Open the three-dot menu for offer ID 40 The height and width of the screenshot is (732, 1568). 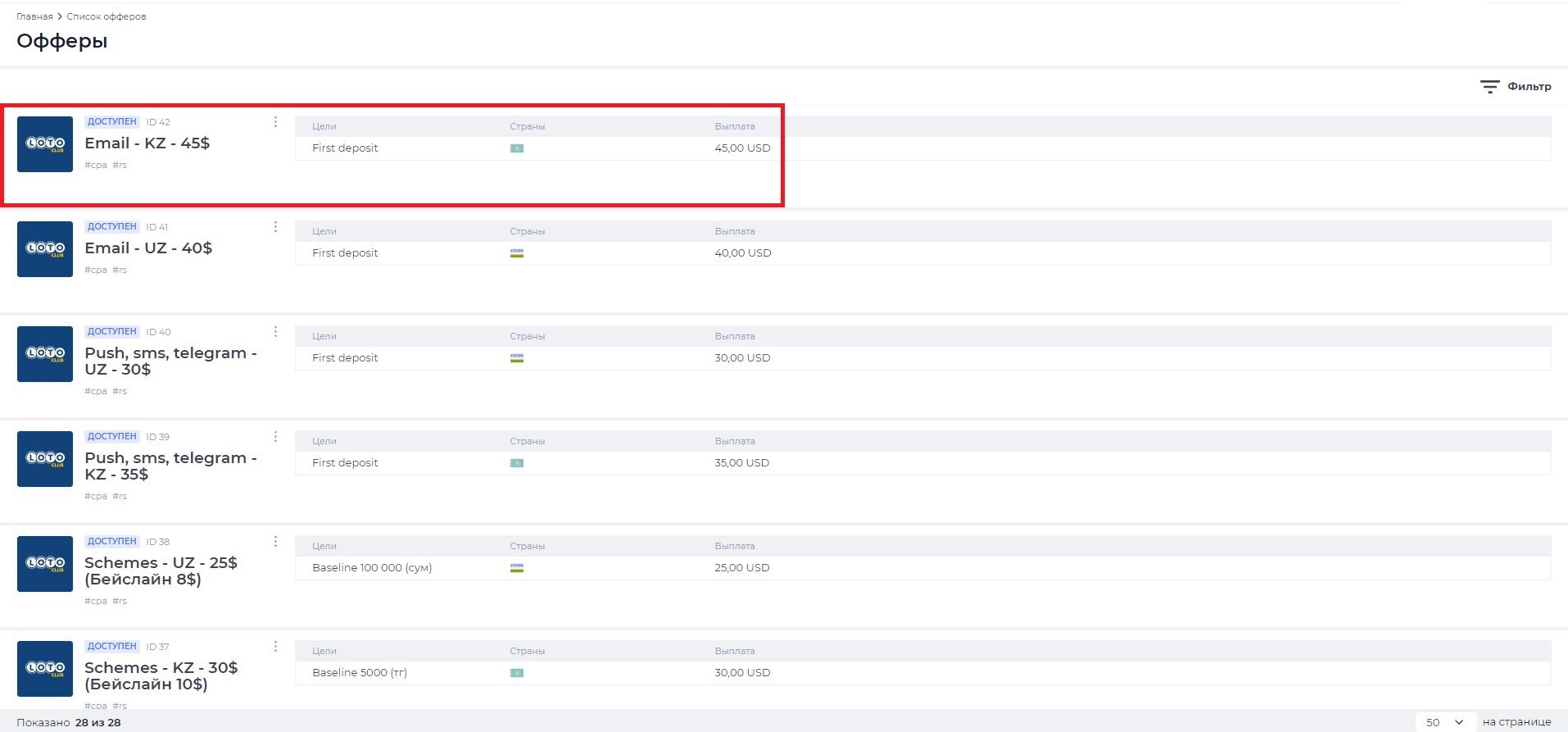click(x=275, y=331)
